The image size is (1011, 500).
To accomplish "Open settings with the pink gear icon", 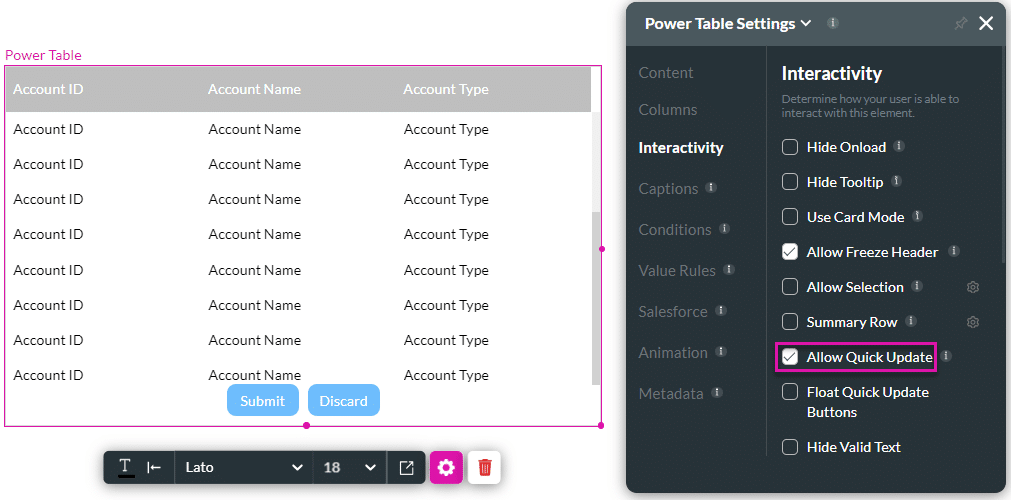I will 446,467.
